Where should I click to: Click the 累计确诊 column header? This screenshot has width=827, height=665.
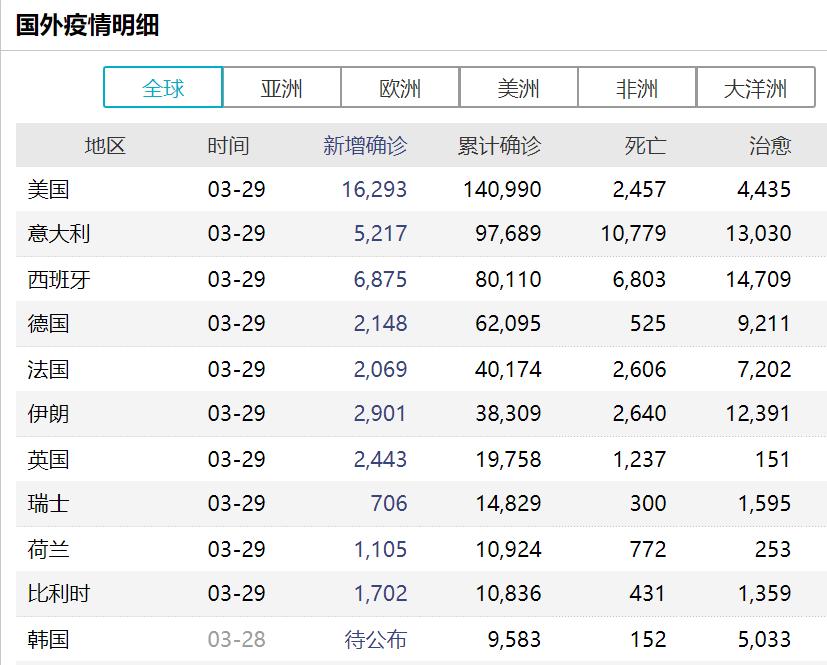pos(489,145)
